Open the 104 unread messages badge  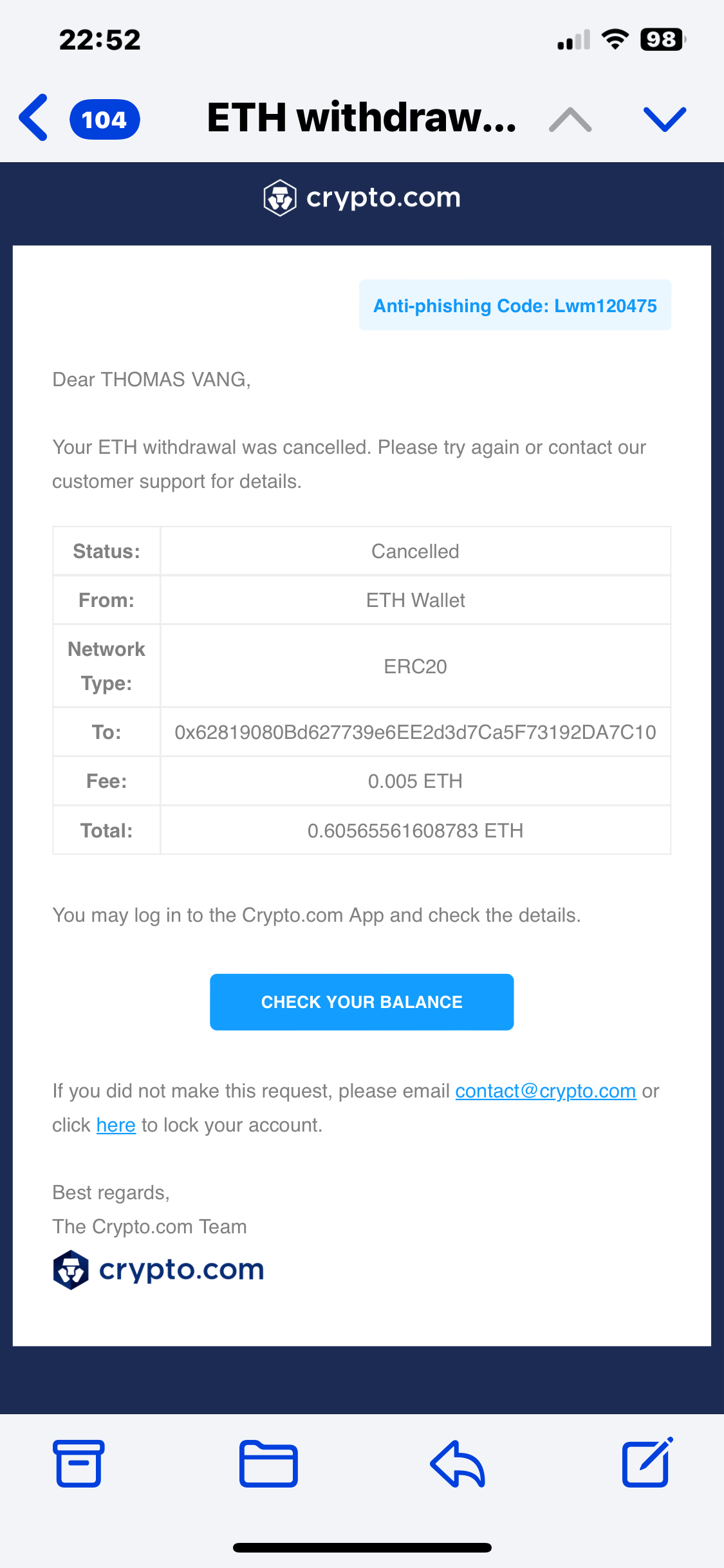coord(104,120)
